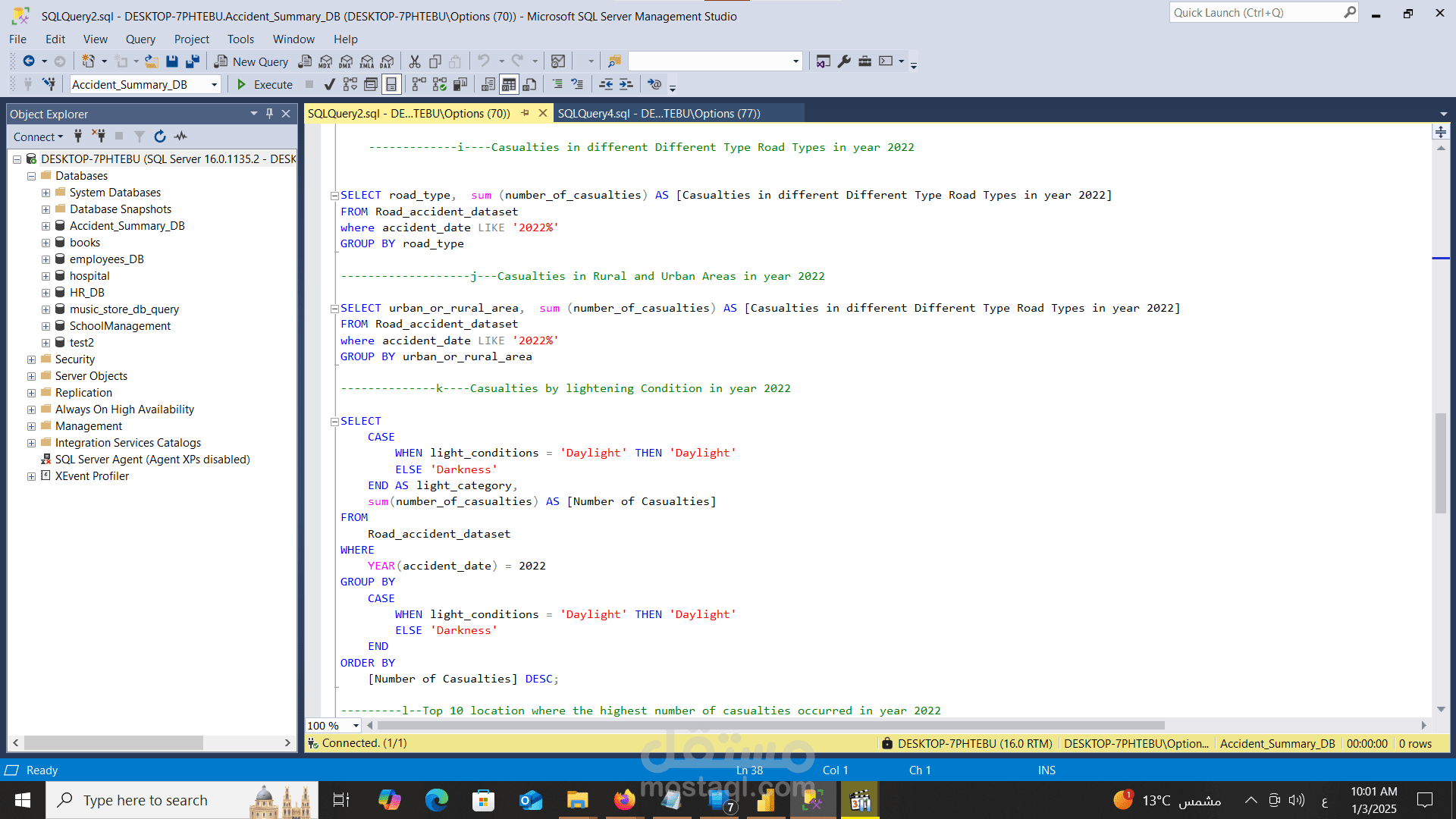Increase indent of selected lines
This screenshot has height=819, width=1456.
coord(626,84)
